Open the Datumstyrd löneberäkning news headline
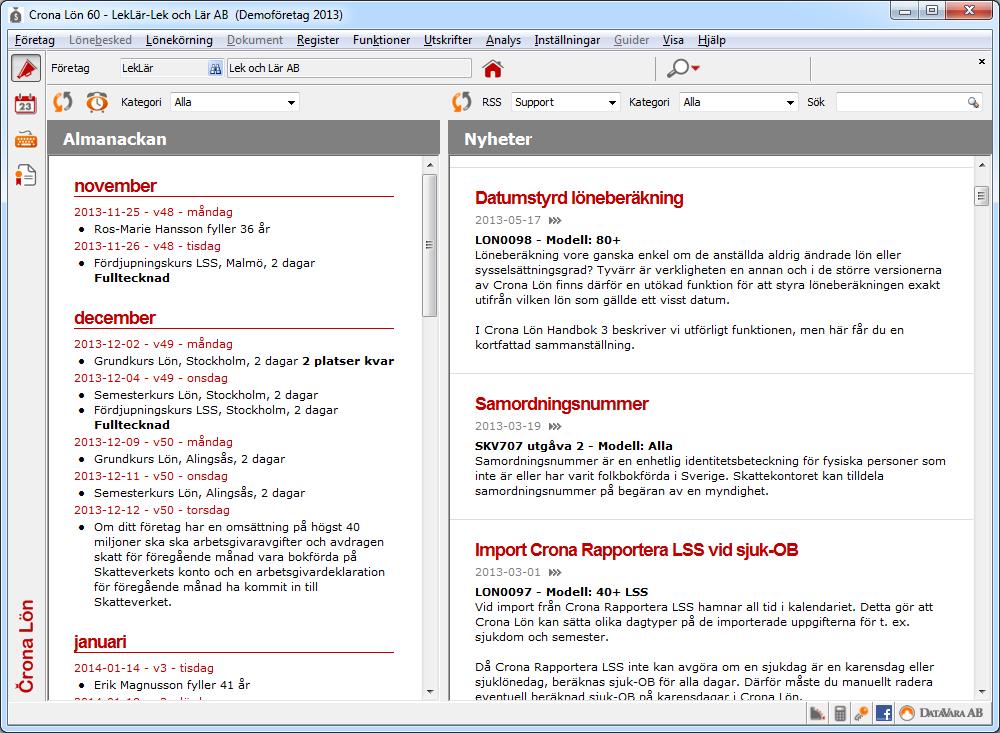Viewport: 1000px width, 733px height. pos(579,198)
